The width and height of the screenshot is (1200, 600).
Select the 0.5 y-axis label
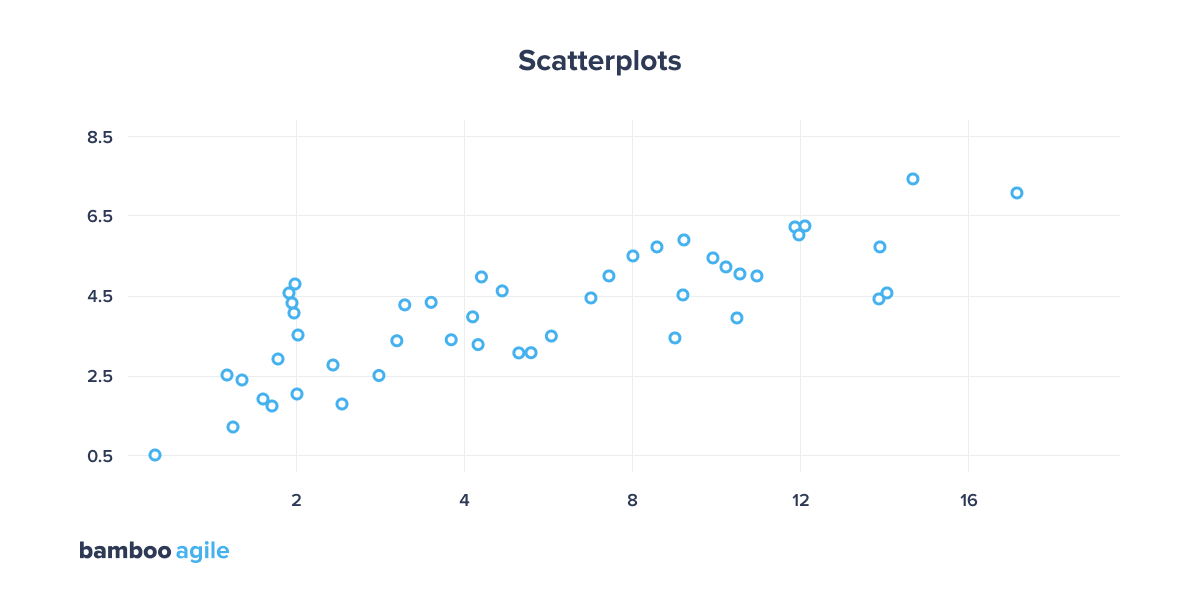[x=99, y=456]
